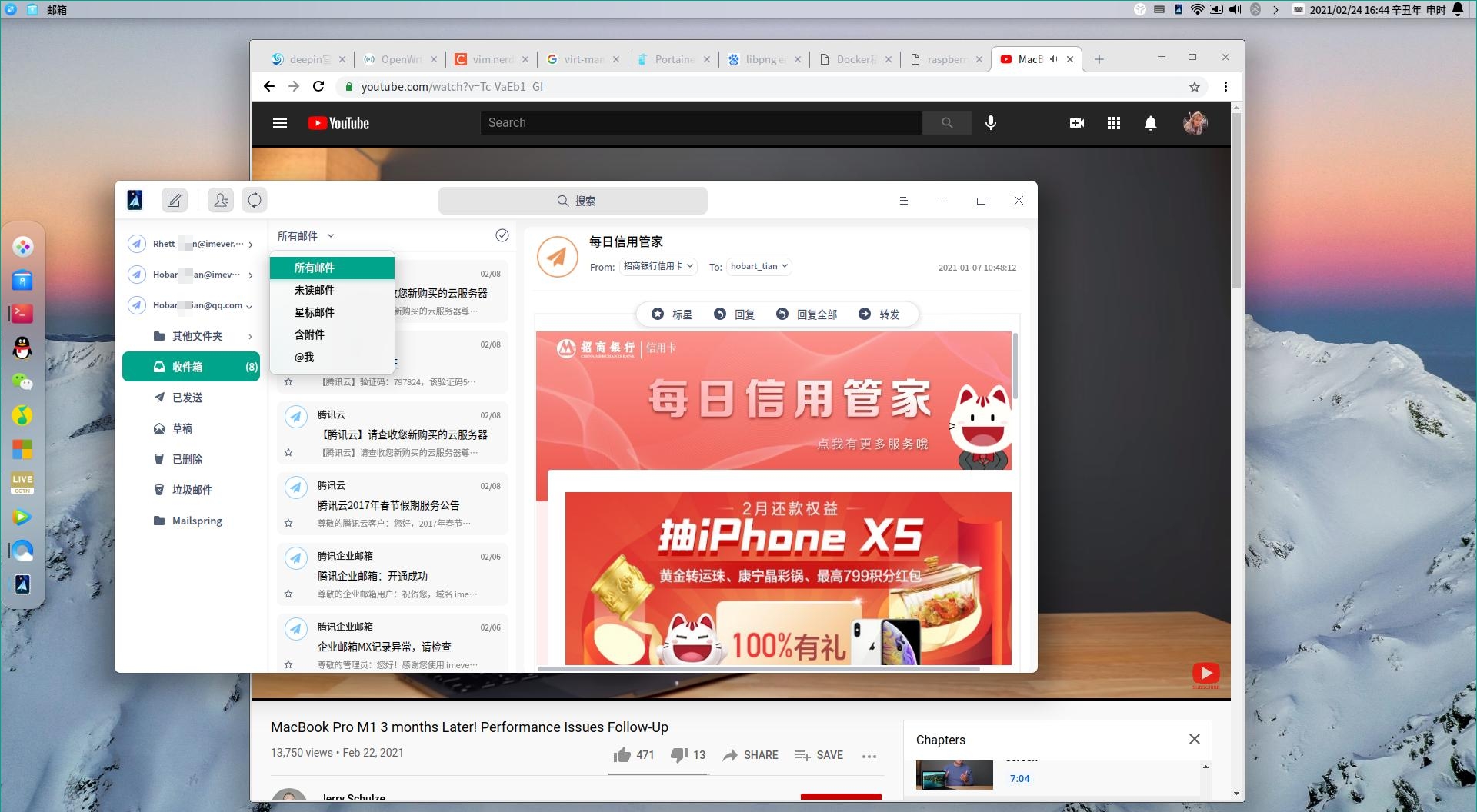
Task: Close the Chapters panel
Action: (x=1195, y=739)
